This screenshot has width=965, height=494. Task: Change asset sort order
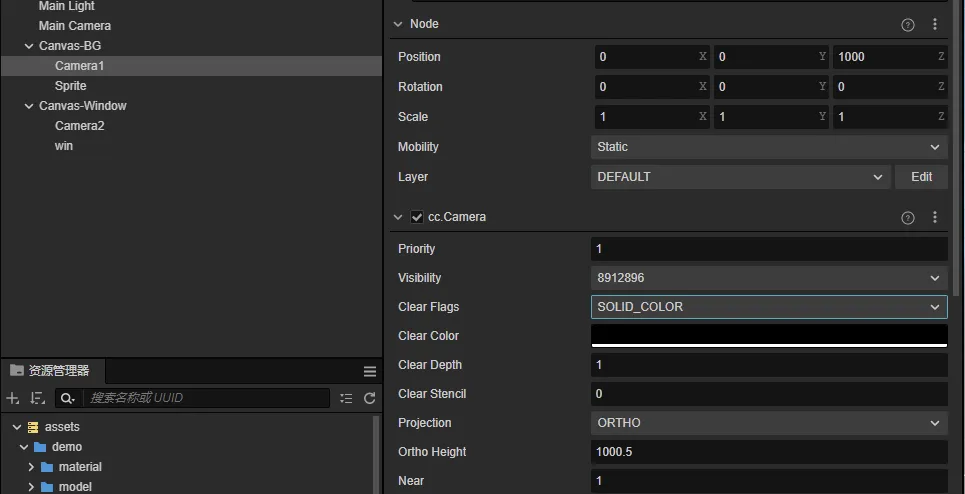tap(38, 398)
